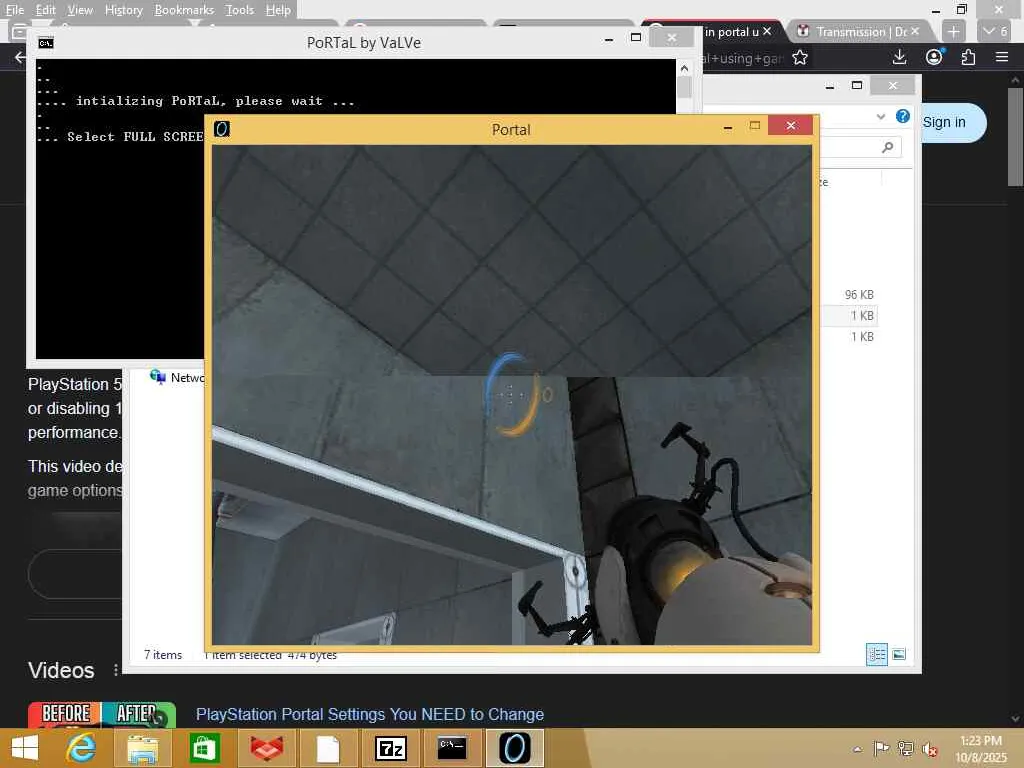This screenshot has width=1024, height=768.
Task: Open the command prompt window system icon
Action: tap(46, 43)
